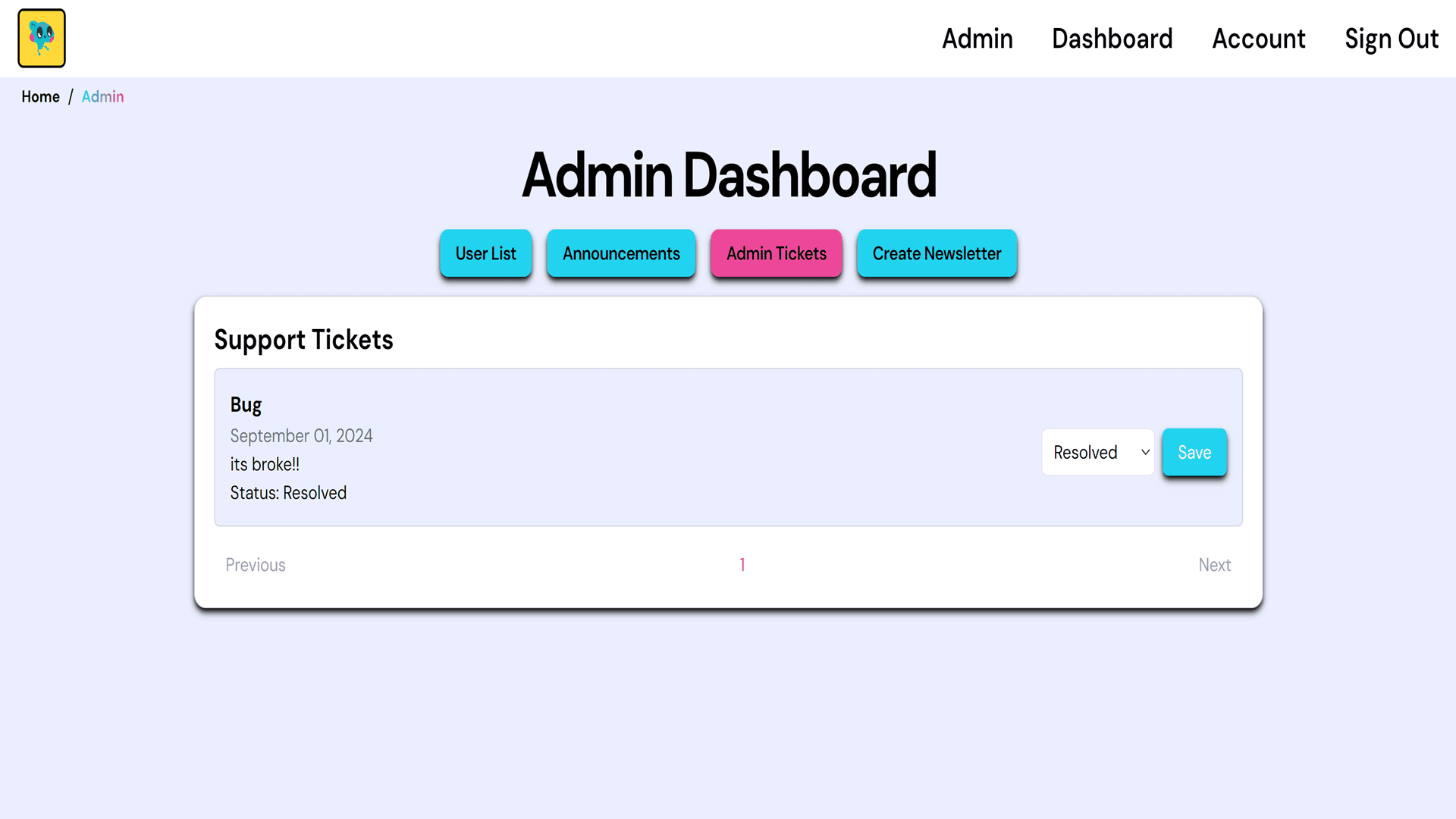Open the Admin navigation link
The width and height of the screenshot is (1456, 819).
tap(978, 38)
